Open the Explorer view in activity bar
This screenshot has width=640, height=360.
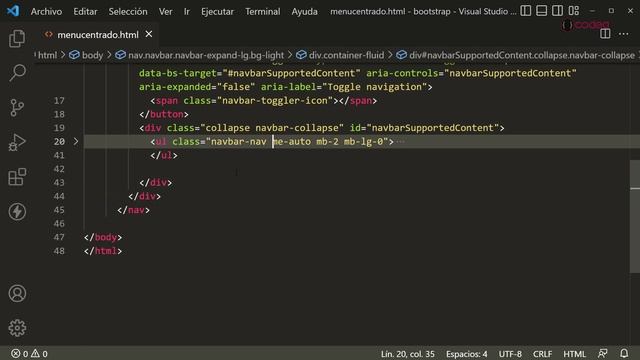(17, 39)
